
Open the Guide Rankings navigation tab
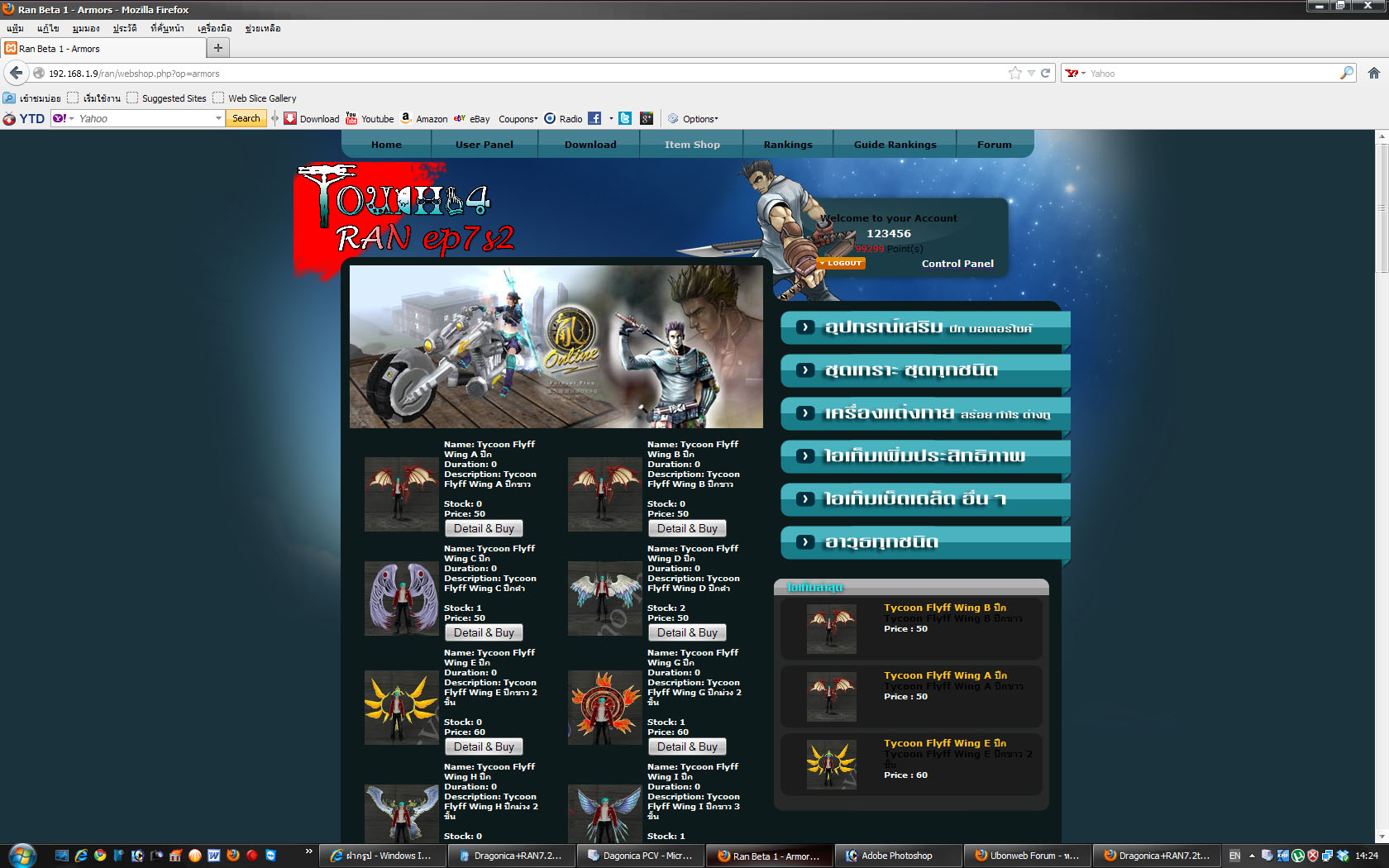895,145
